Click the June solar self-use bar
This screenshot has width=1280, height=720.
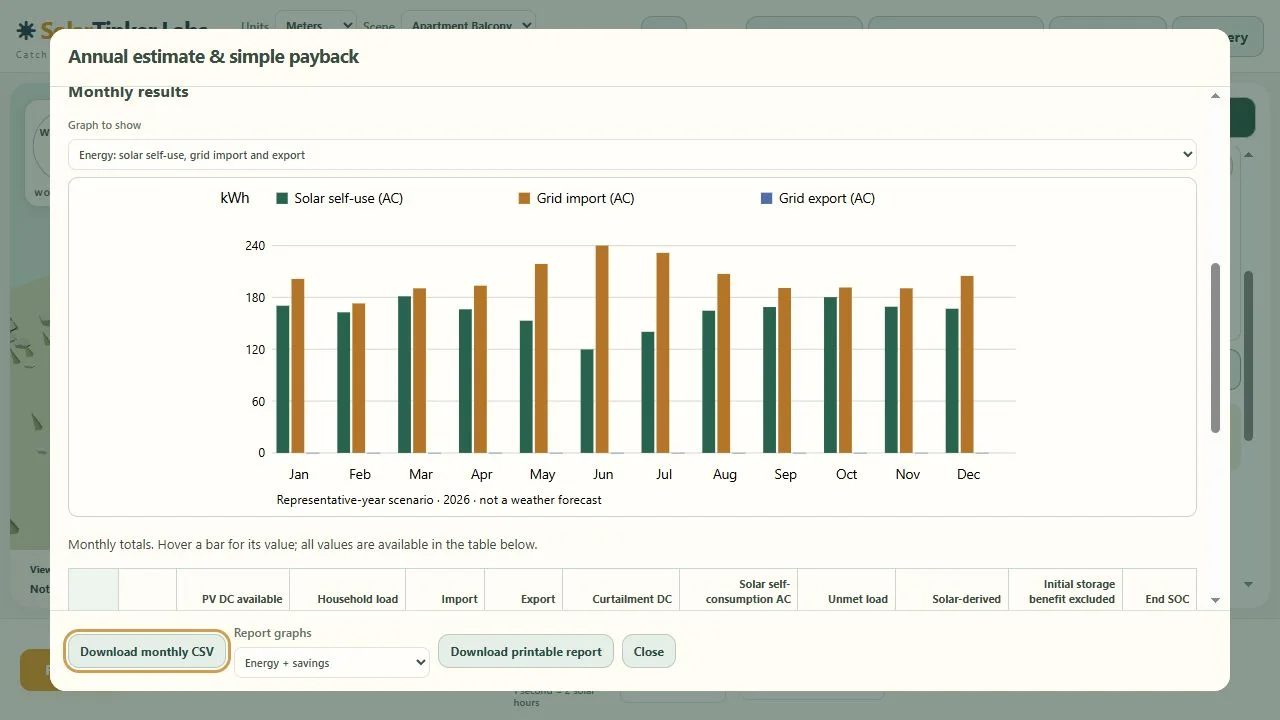coord(587,401)
